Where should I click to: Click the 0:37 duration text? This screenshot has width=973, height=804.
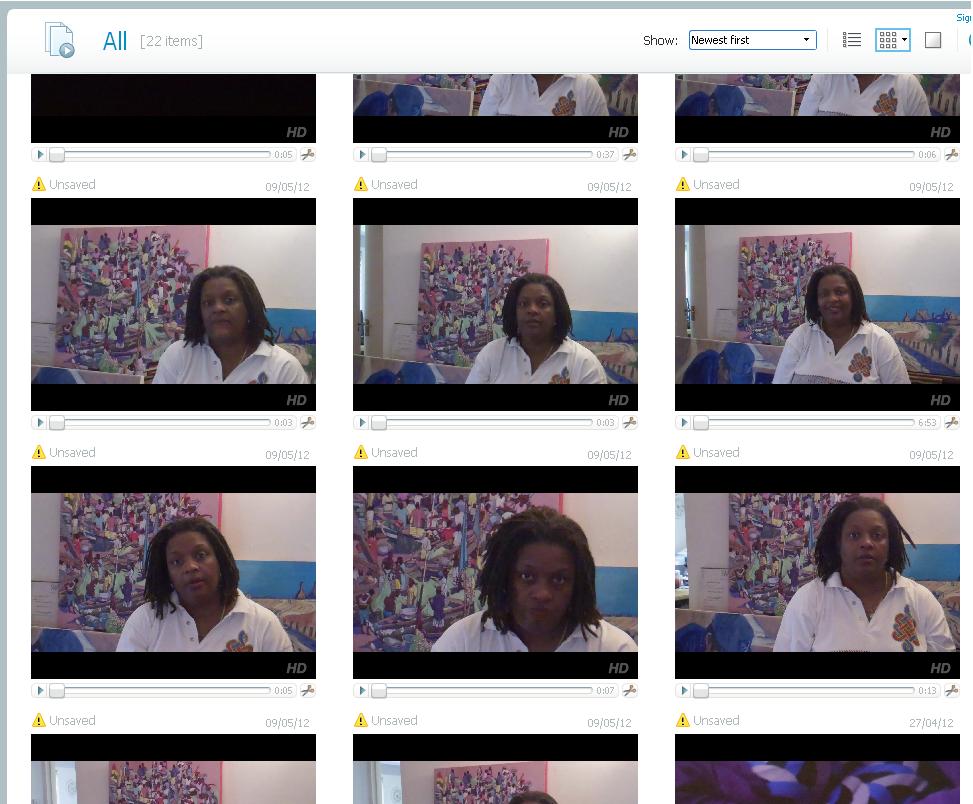tap(605, 154)
